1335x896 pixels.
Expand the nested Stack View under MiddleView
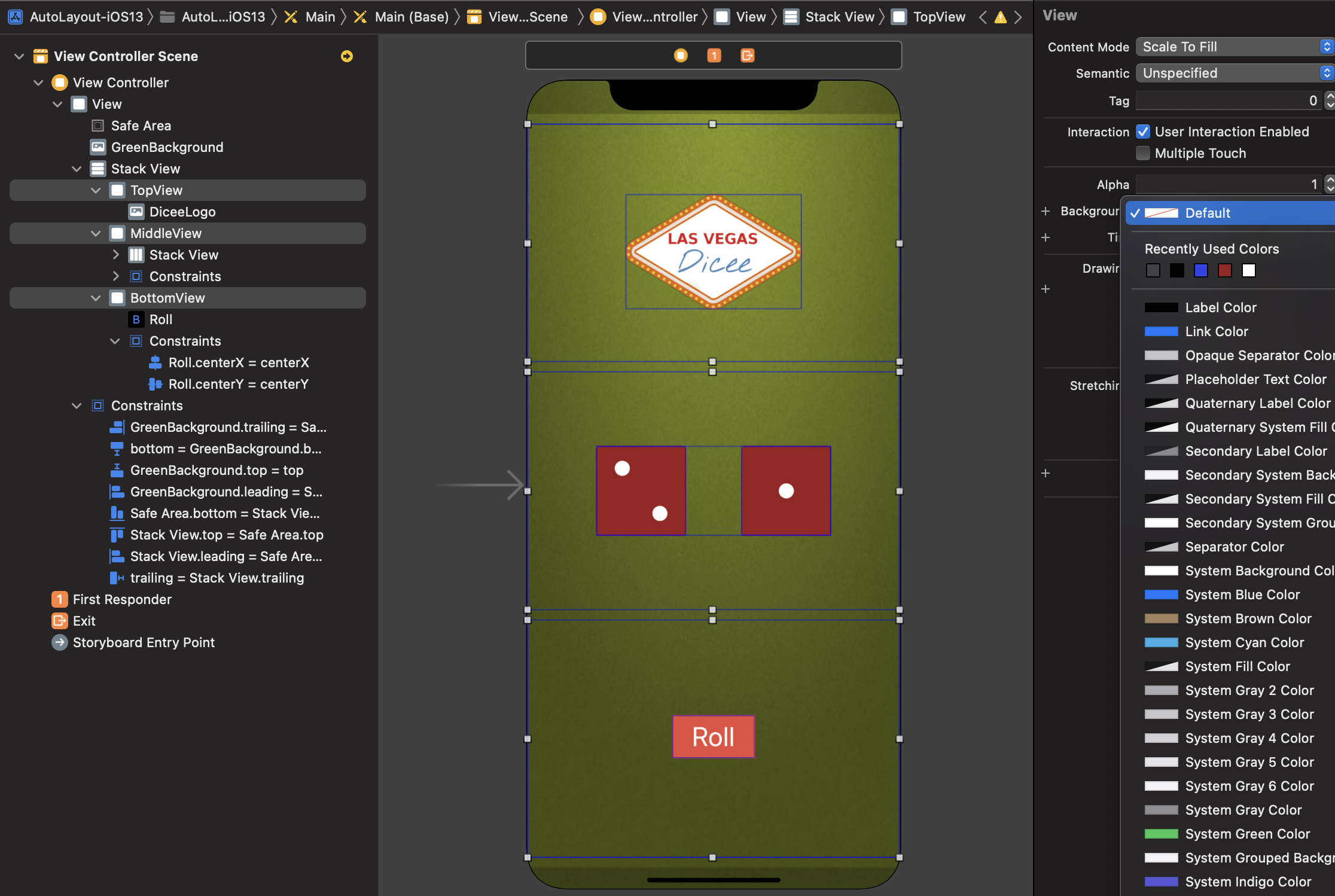(x=116, y=255)
